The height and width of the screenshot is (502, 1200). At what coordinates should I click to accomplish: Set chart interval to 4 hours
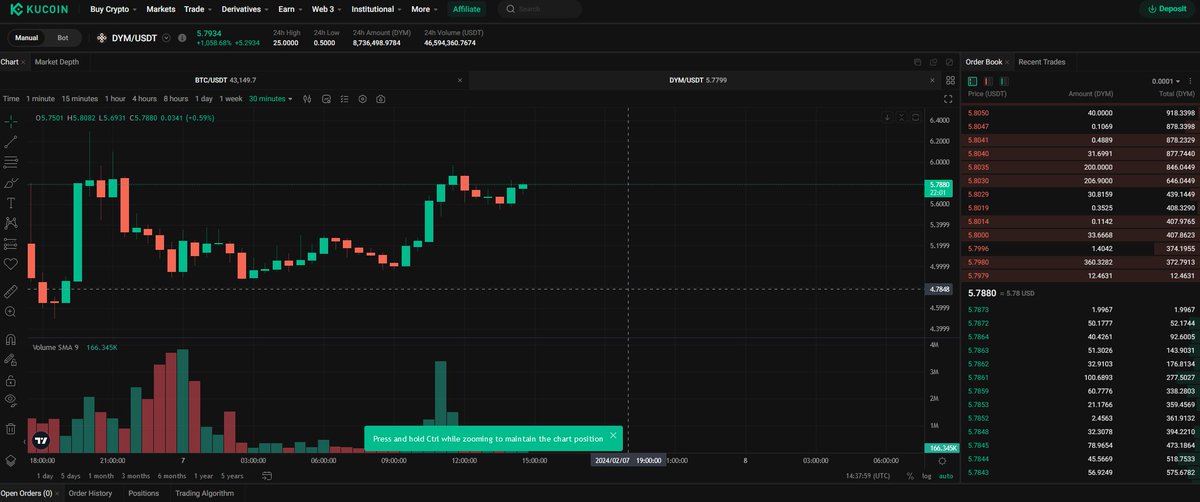click(144, 99)
